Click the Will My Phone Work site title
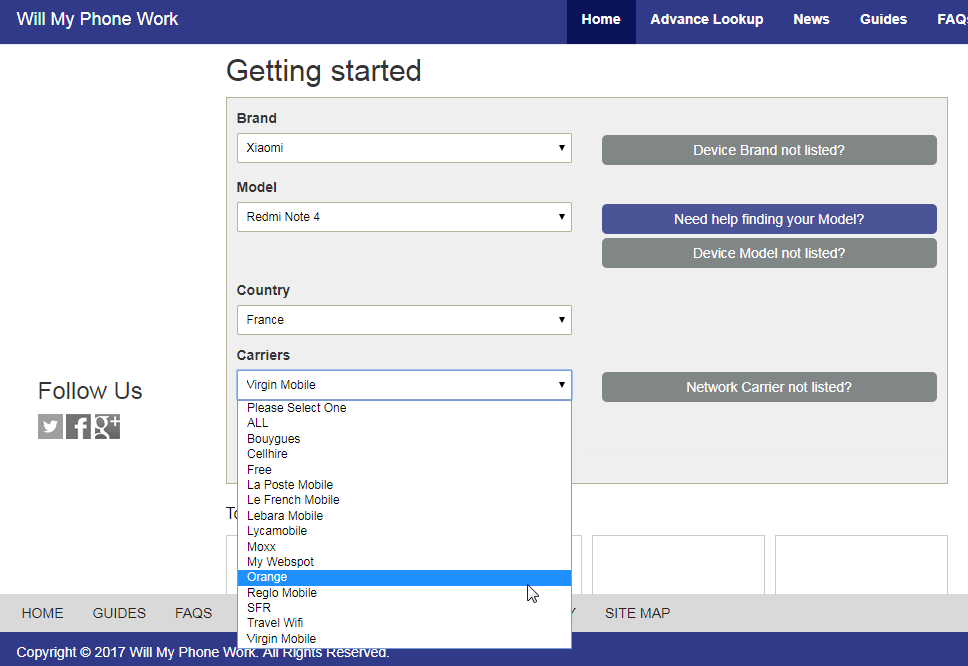The image size is (968, 666). 98,19
